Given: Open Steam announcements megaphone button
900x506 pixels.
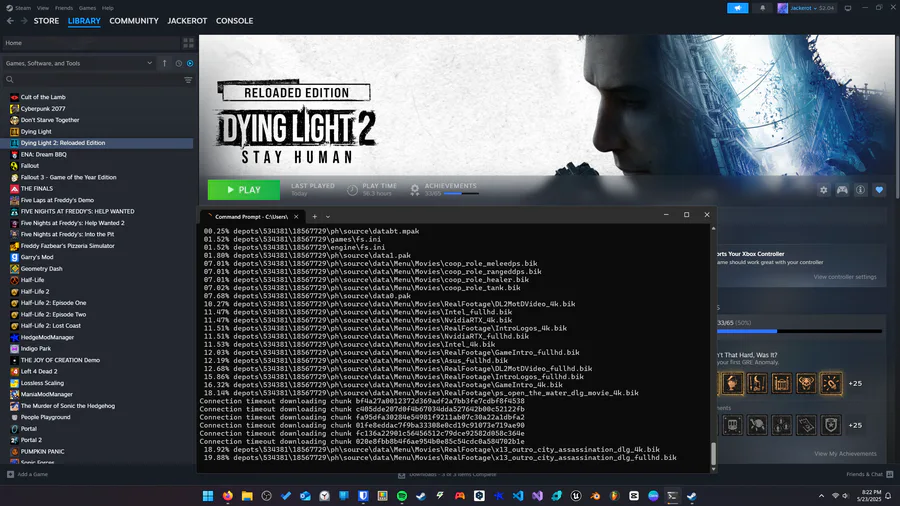Looking at the screenshot, I should 738,8.
